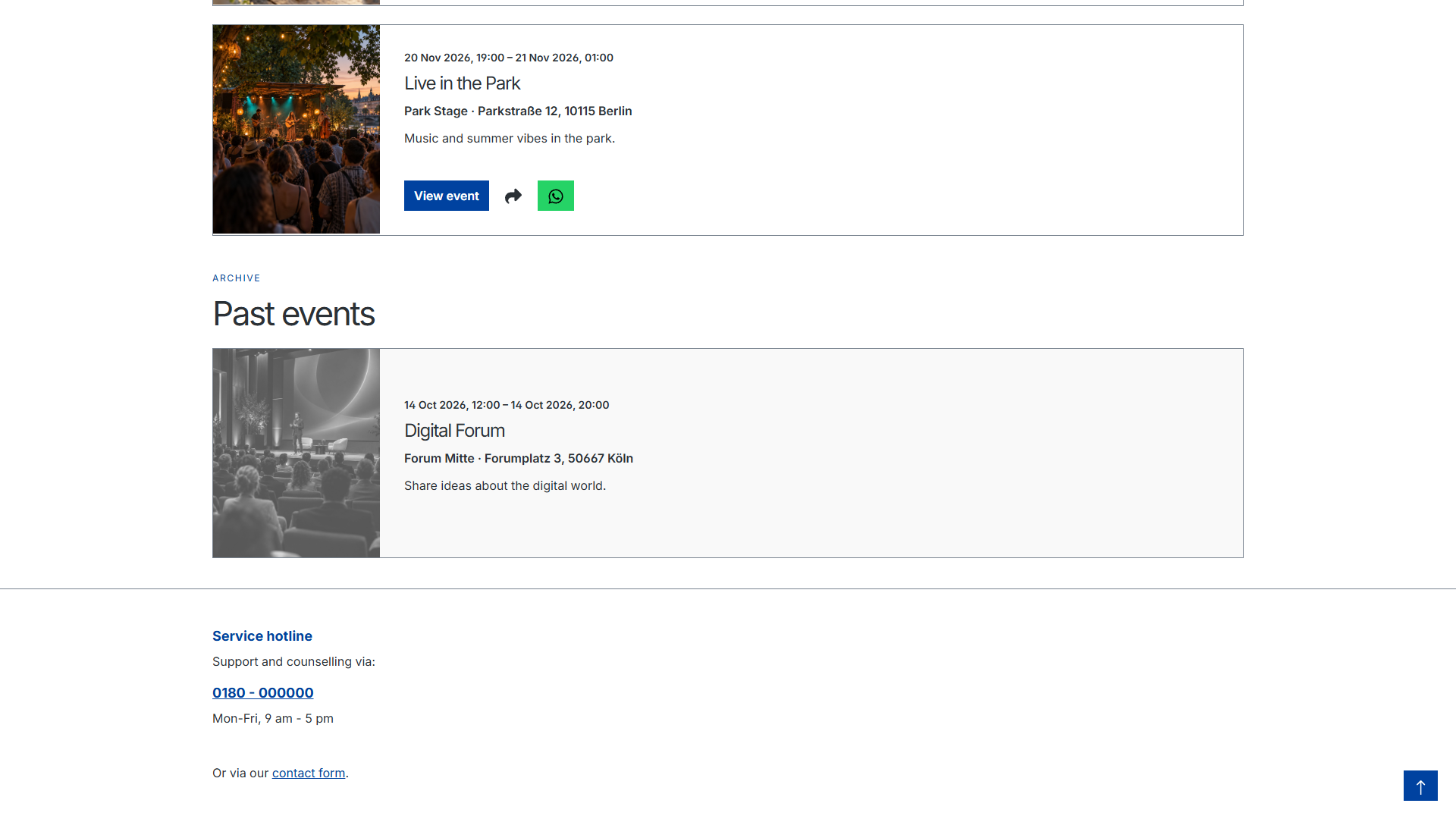The height and width of the screenshot is (819, 1456).
Task: Click 'Support and counselling via:' text
Action: click(x=293, y=661)
